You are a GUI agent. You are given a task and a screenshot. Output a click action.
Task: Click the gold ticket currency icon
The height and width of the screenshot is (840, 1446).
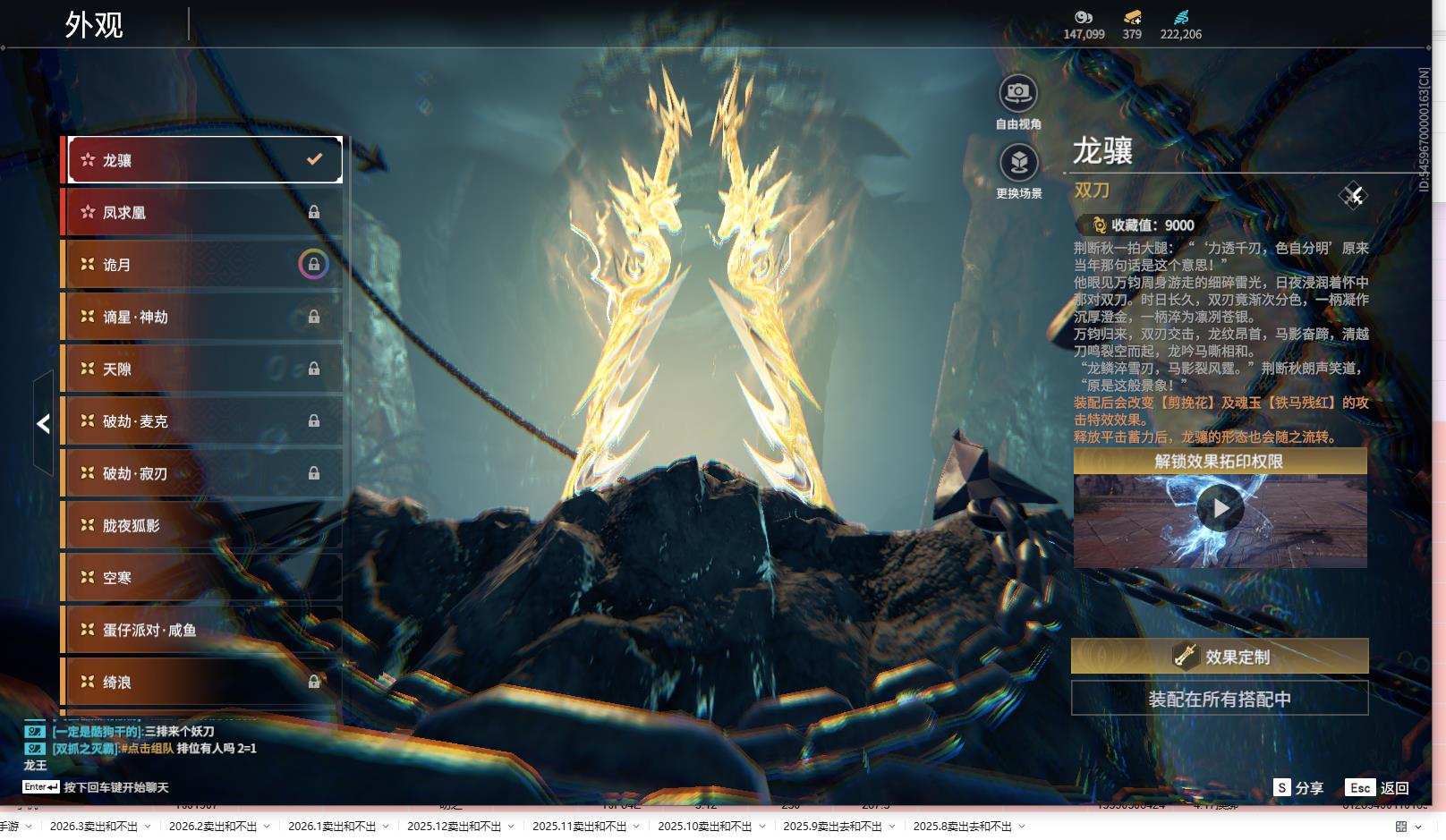pos(1132,17)
